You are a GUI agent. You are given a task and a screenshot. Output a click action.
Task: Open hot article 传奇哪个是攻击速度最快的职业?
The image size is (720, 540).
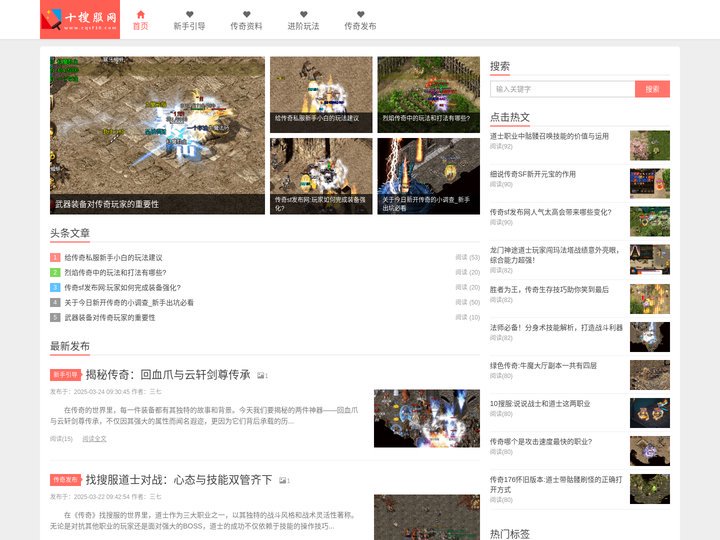coord(541,442)
